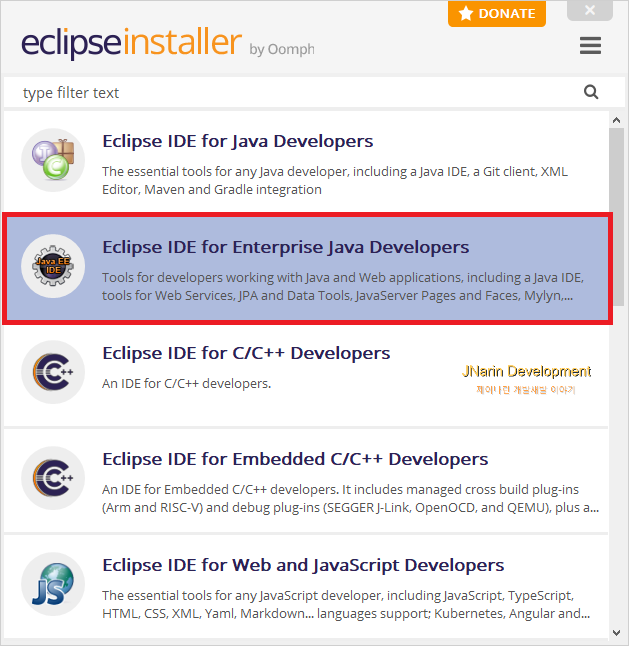Click description starting 'The essential tools for any JavaScript developer'
629x646 pixels.
coord(346,604)
